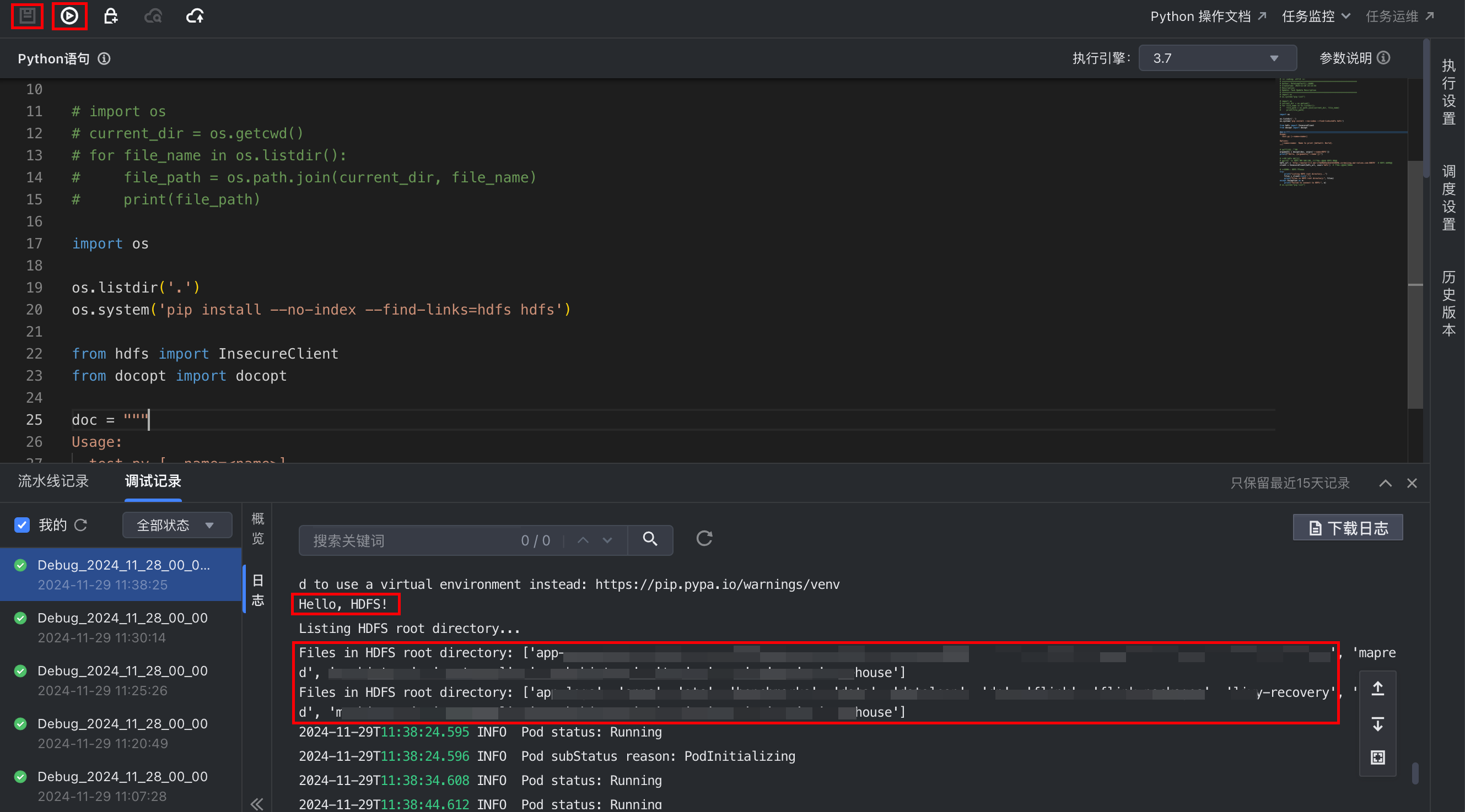
Task: Go to next search match arrow
Action: [x=607, y=540]
